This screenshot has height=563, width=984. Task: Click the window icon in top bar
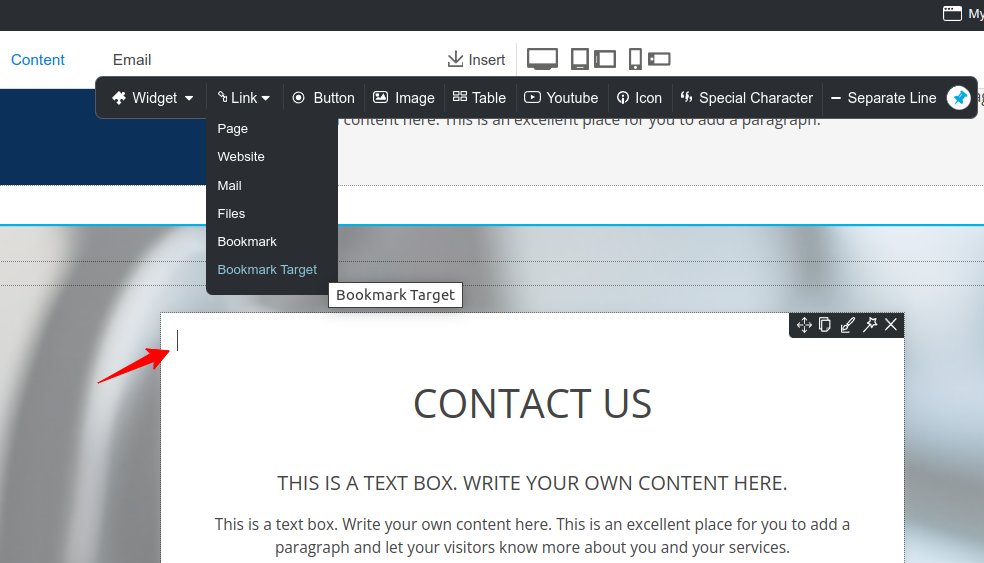[952, 13]
